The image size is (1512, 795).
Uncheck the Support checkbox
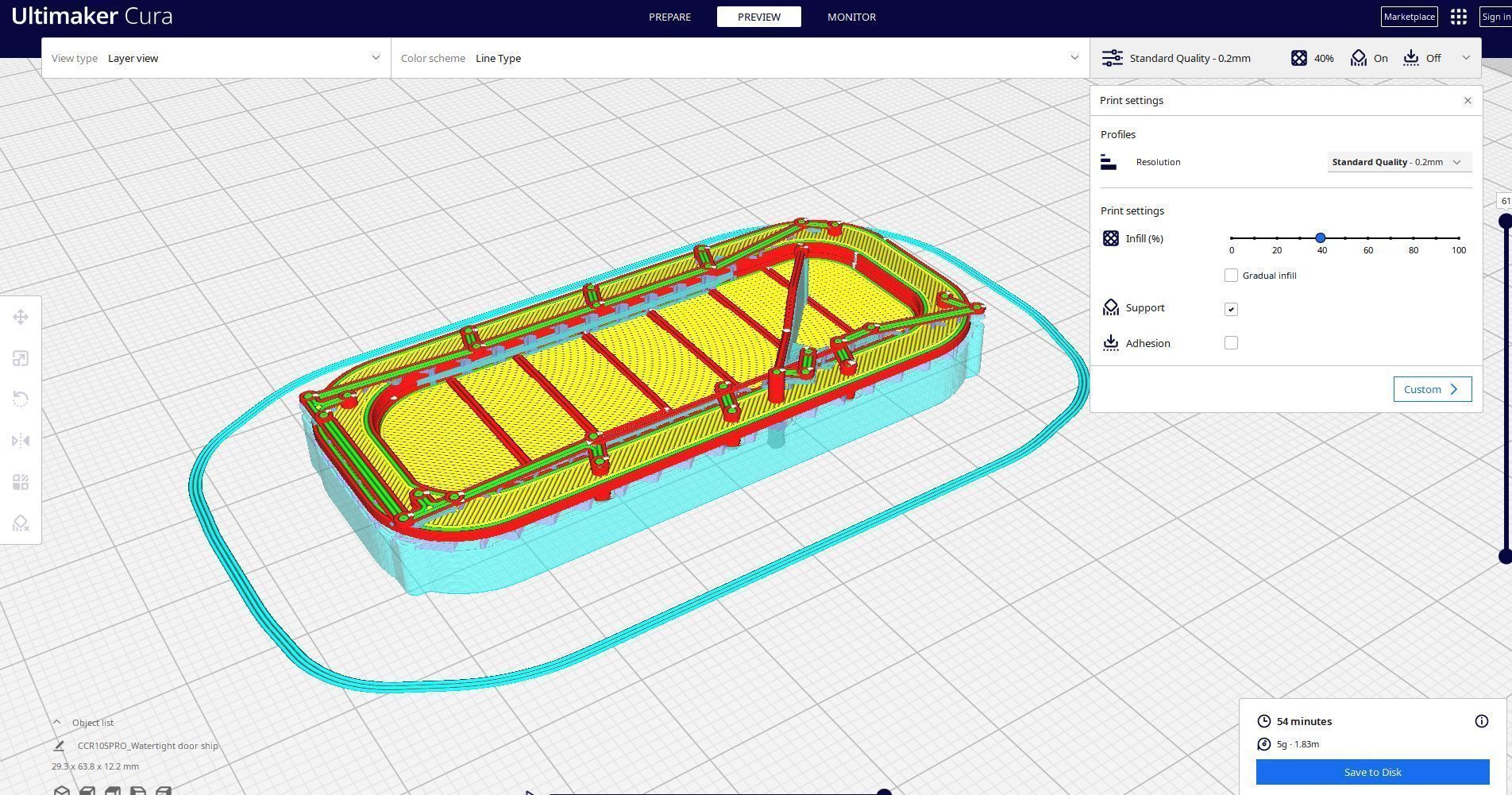click(1231, 309)
